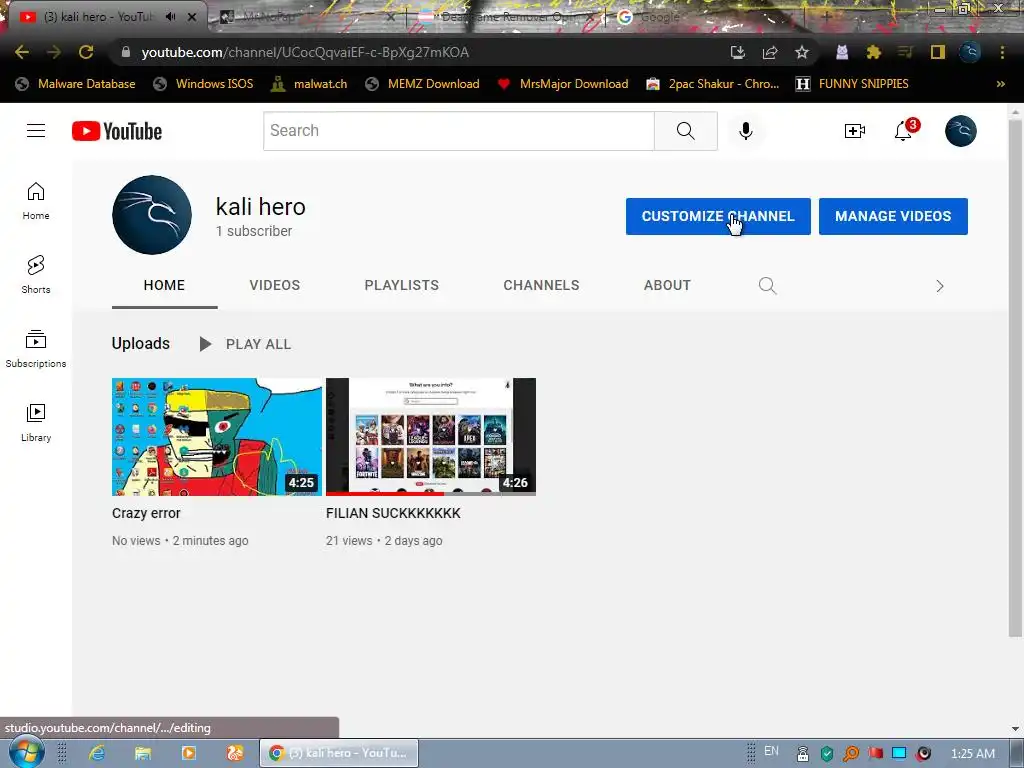Open the Chrome profile avatar in toolbar

[x=970, y=52]
